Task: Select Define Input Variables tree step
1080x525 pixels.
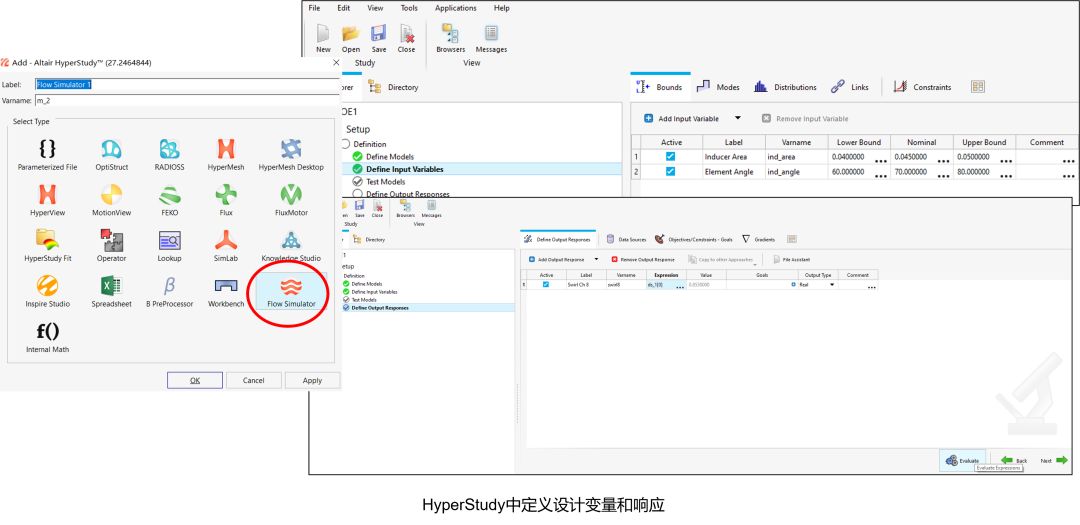Action: coord(404,169)
